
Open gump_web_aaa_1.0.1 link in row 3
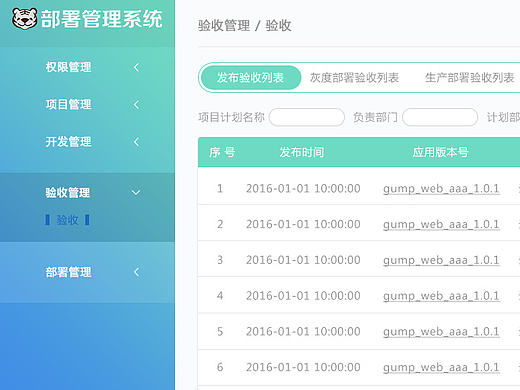click(x=441, y=260)
